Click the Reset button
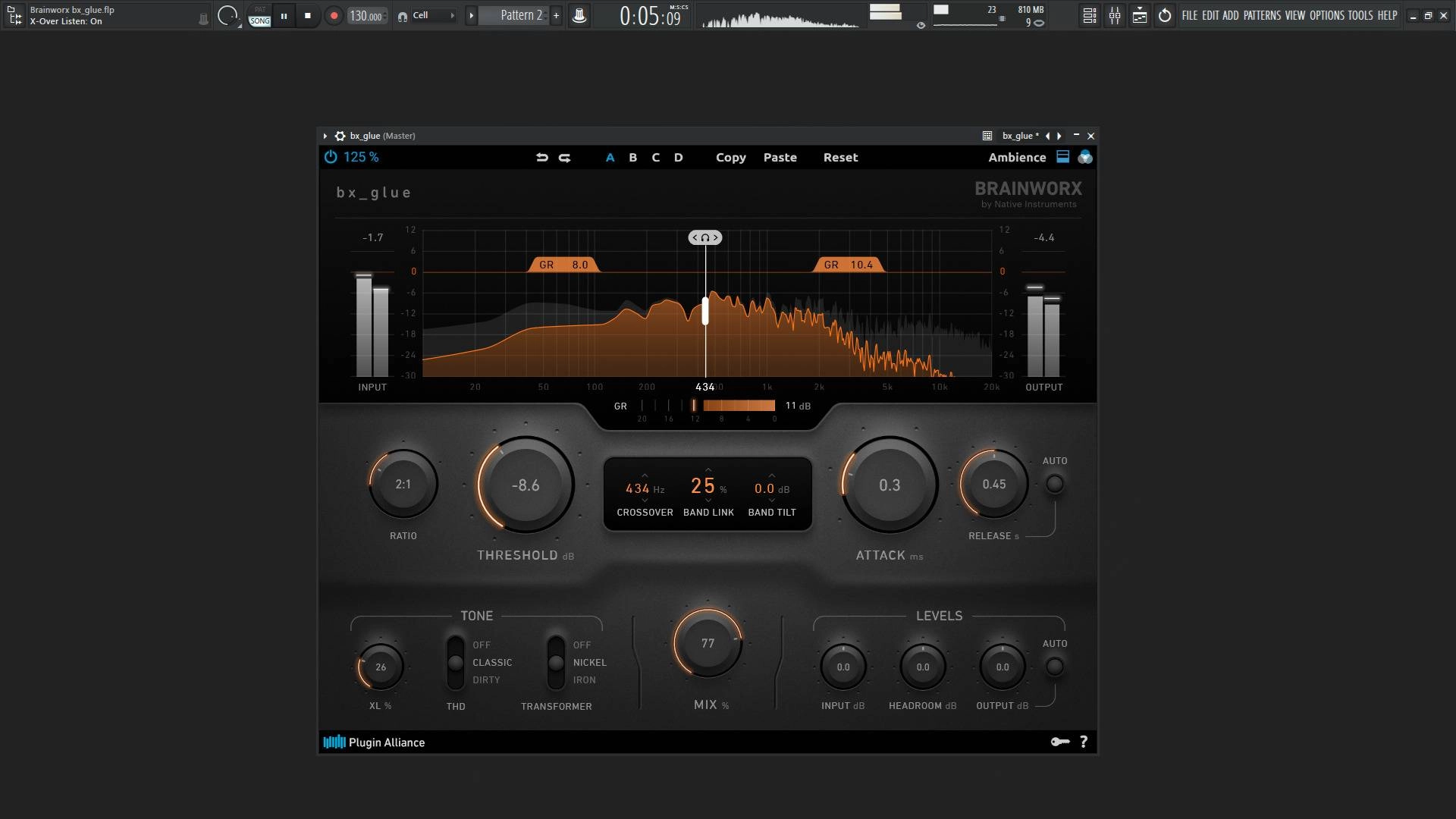The width and height of the screenshot is (1456, 819). point(841,158)
